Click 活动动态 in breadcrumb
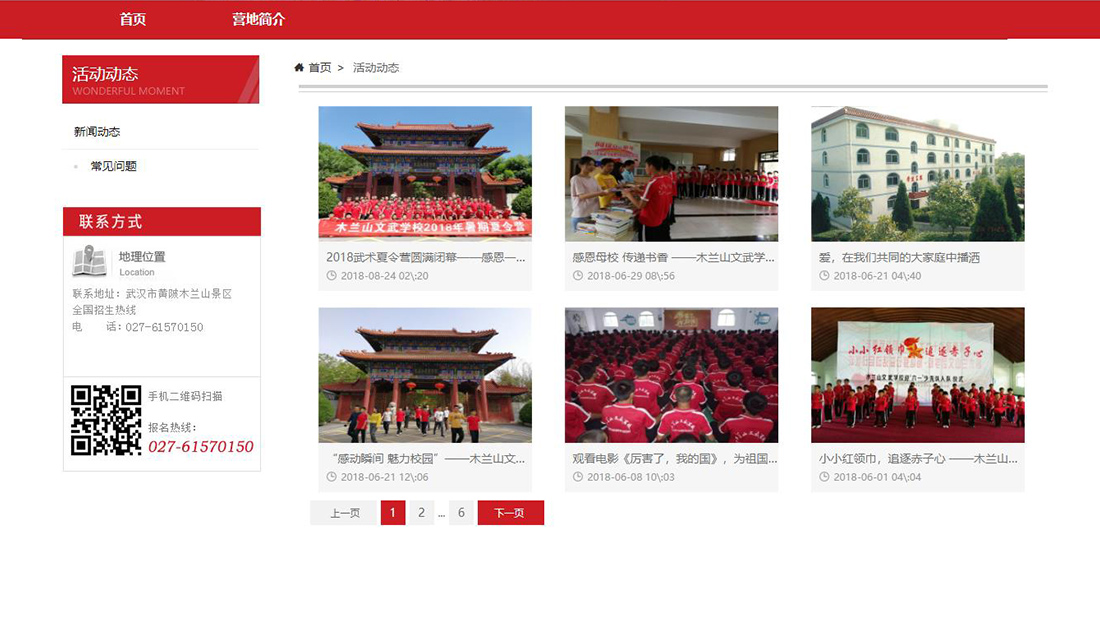The height and width of the screenshot is (618, 1100). [x=376, y=68]
